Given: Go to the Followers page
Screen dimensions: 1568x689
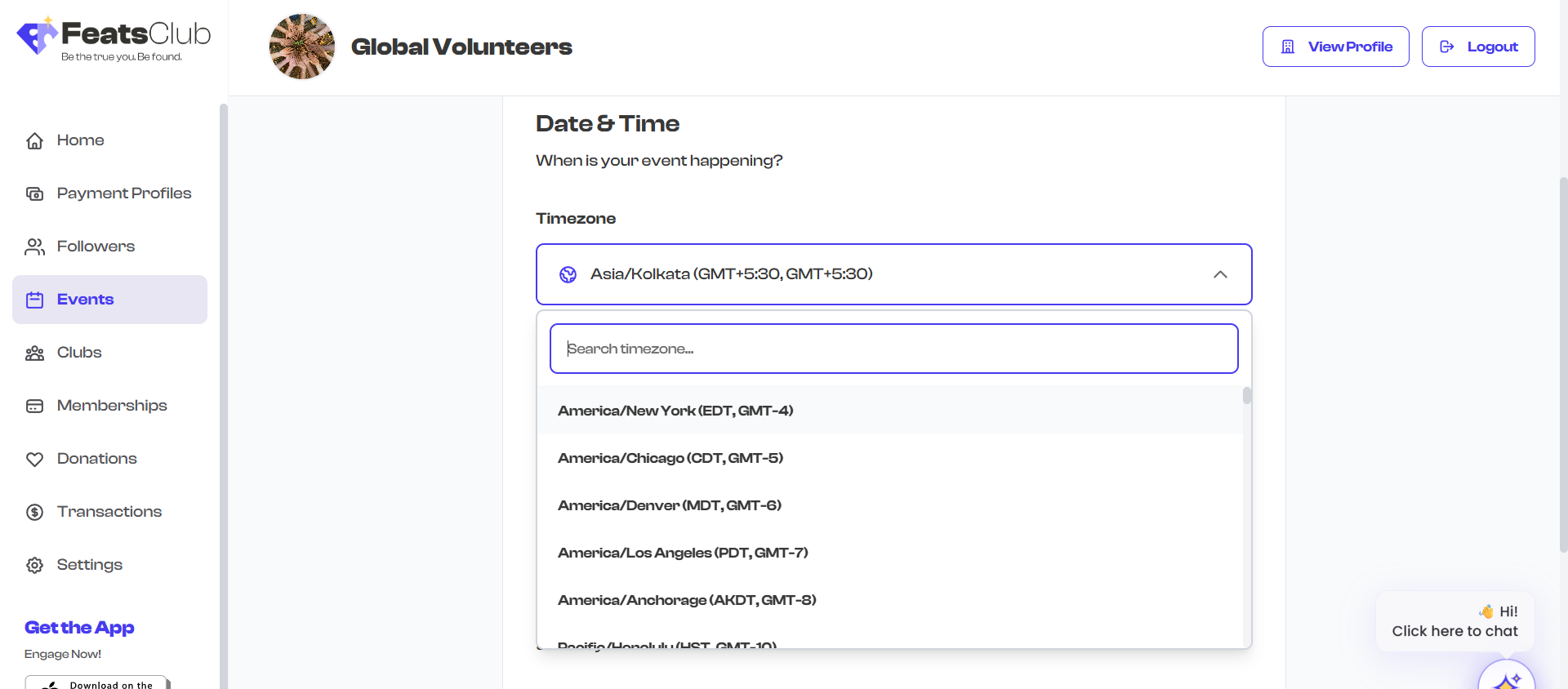Looking at the screenshot, I should pos(110,247).
